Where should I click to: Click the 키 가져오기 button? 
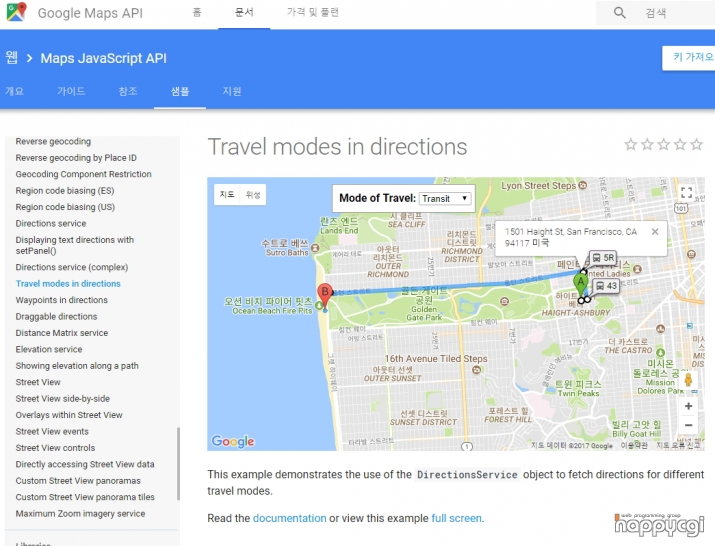click(x=689, y=58)
